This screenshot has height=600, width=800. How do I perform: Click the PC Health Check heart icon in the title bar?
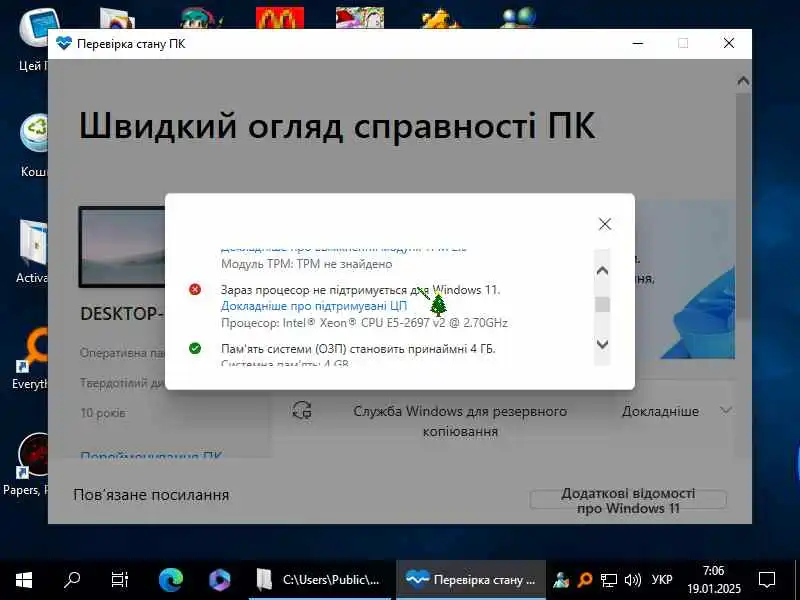click(64, 43)
